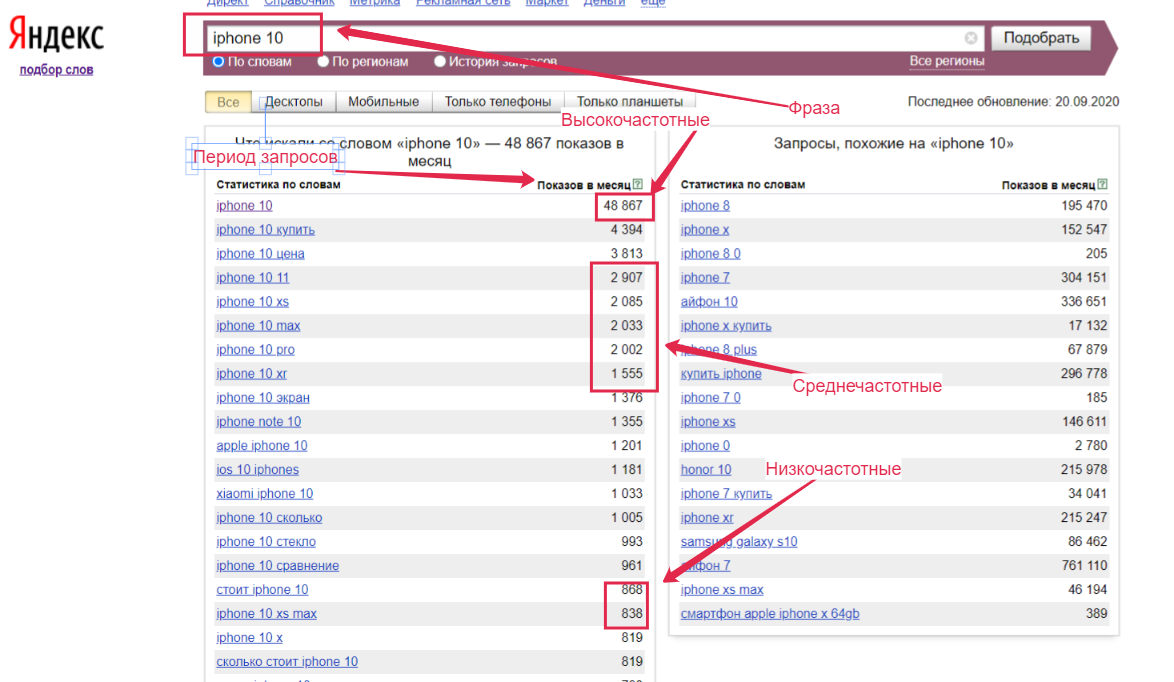Screen dimensions: 1174x682
Task: Open the 'айфон 10' link
Action: (709, 302)
